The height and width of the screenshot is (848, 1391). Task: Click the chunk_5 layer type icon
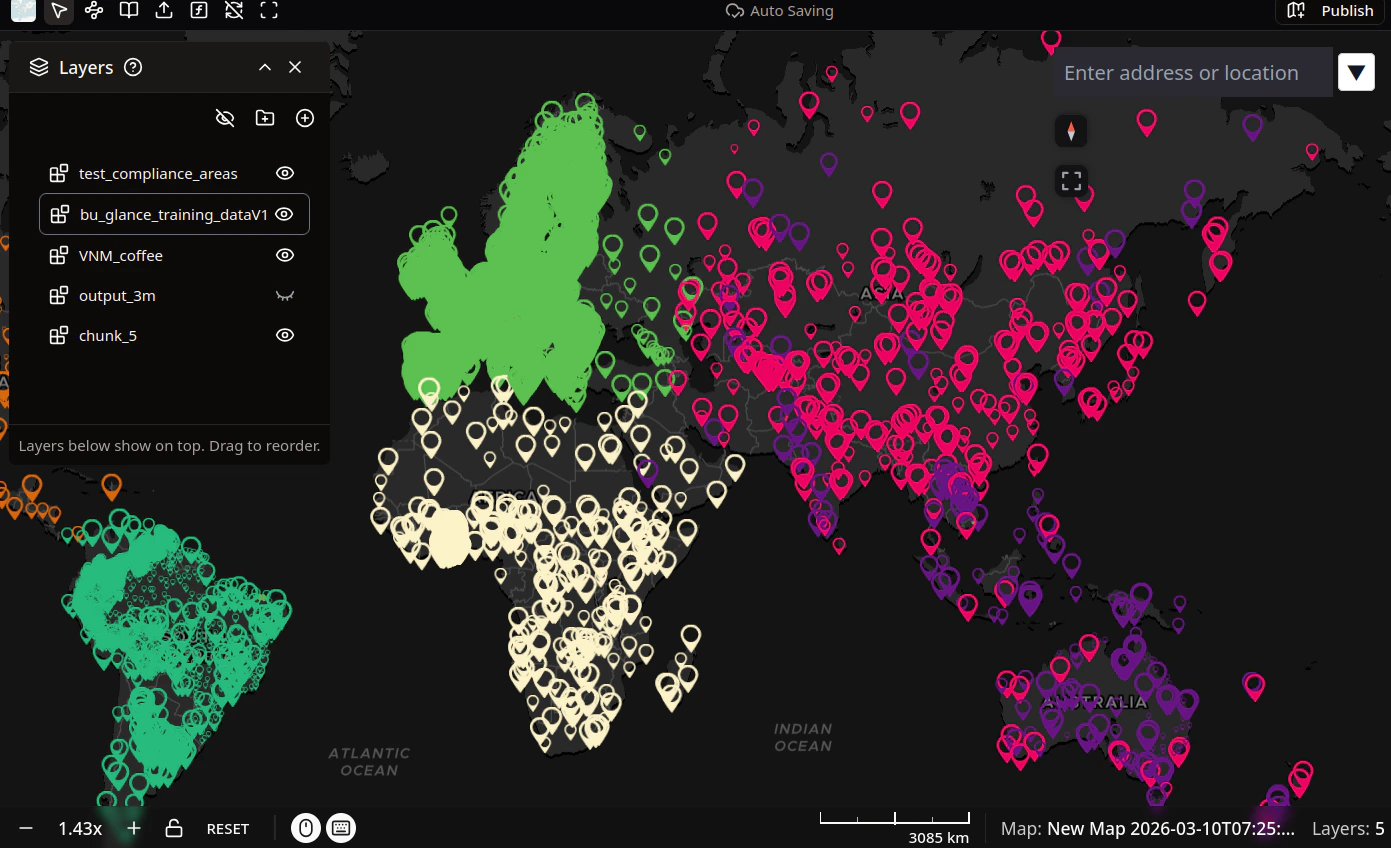point(59,335)
